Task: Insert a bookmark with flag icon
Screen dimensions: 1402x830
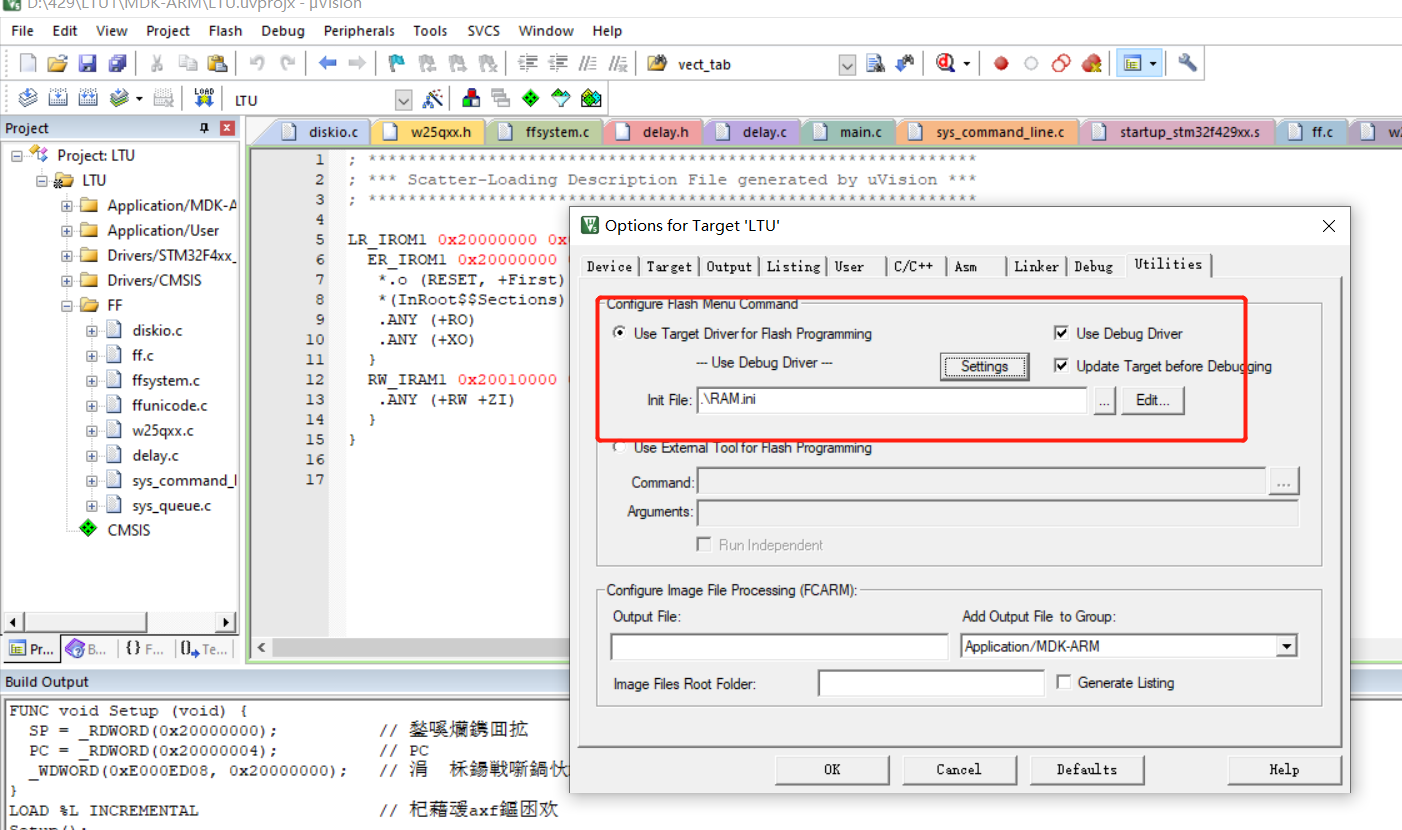Action: point(397,64)
